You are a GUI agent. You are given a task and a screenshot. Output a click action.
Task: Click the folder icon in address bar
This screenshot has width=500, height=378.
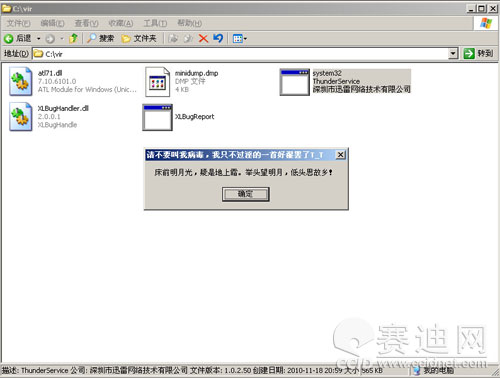click(x=39, y=54)
